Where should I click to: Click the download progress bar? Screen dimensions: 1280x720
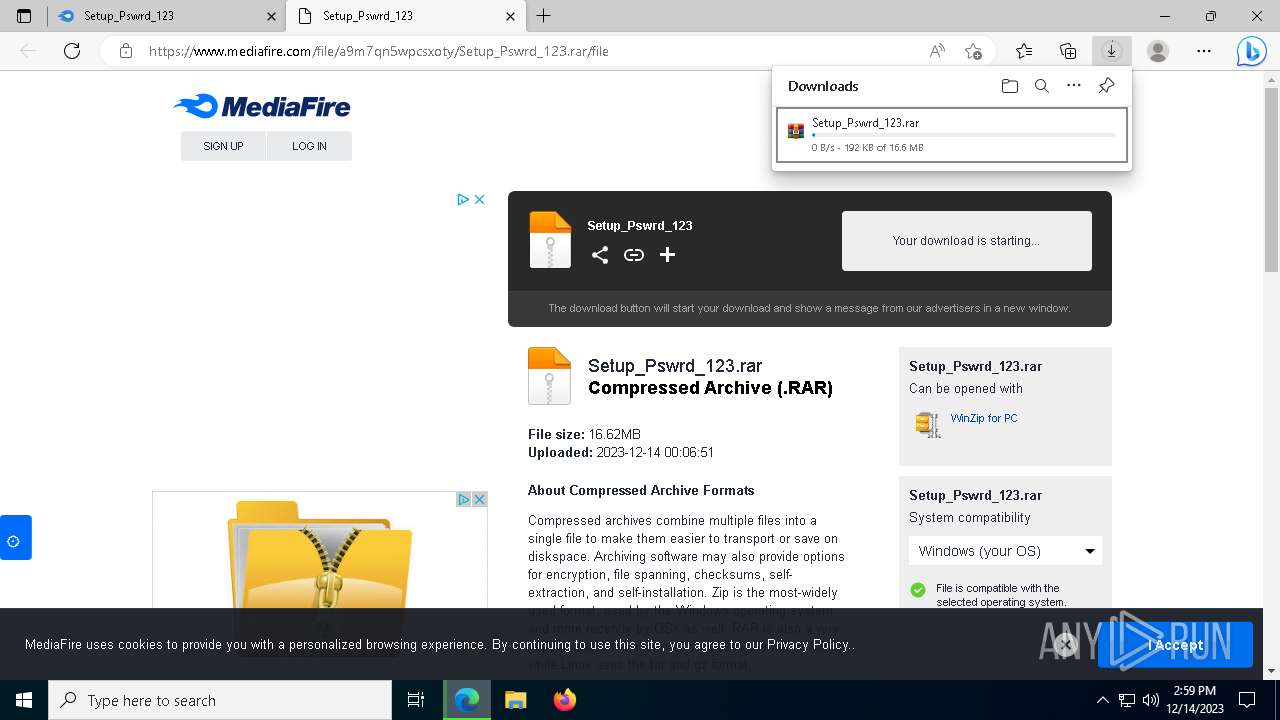[964, 135]
